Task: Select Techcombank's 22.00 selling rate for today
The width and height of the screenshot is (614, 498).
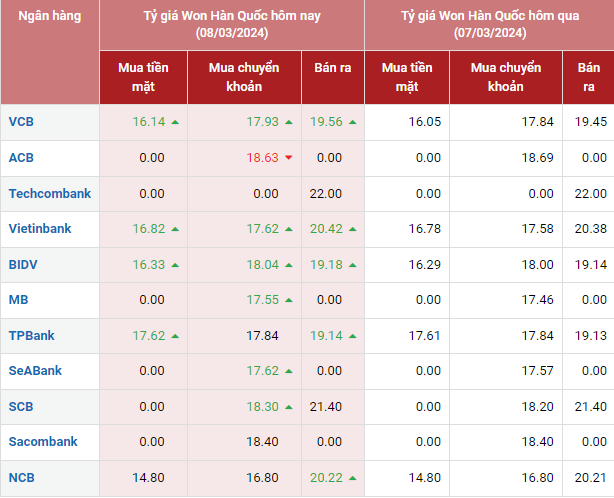Action: [x=326, y=194]
